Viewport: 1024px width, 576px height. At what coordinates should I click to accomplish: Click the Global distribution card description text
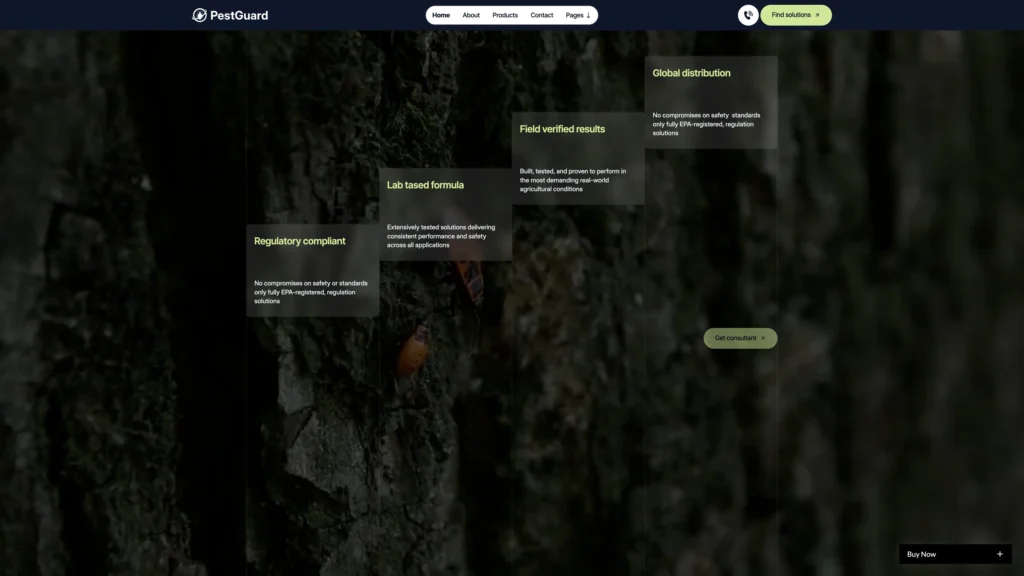pyautogui.click(x=706, y=124)
